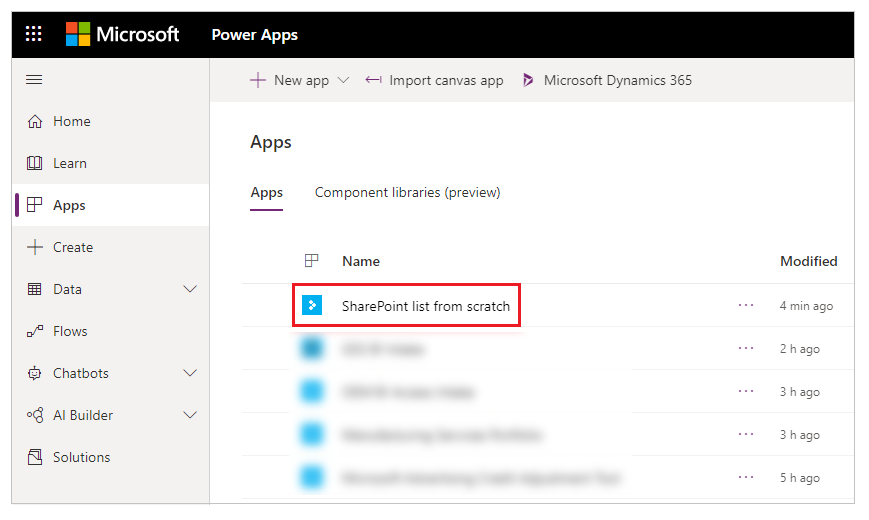Switch to Component libraries (preview) tab
The image size is (869, 520).
pos(407,193)
